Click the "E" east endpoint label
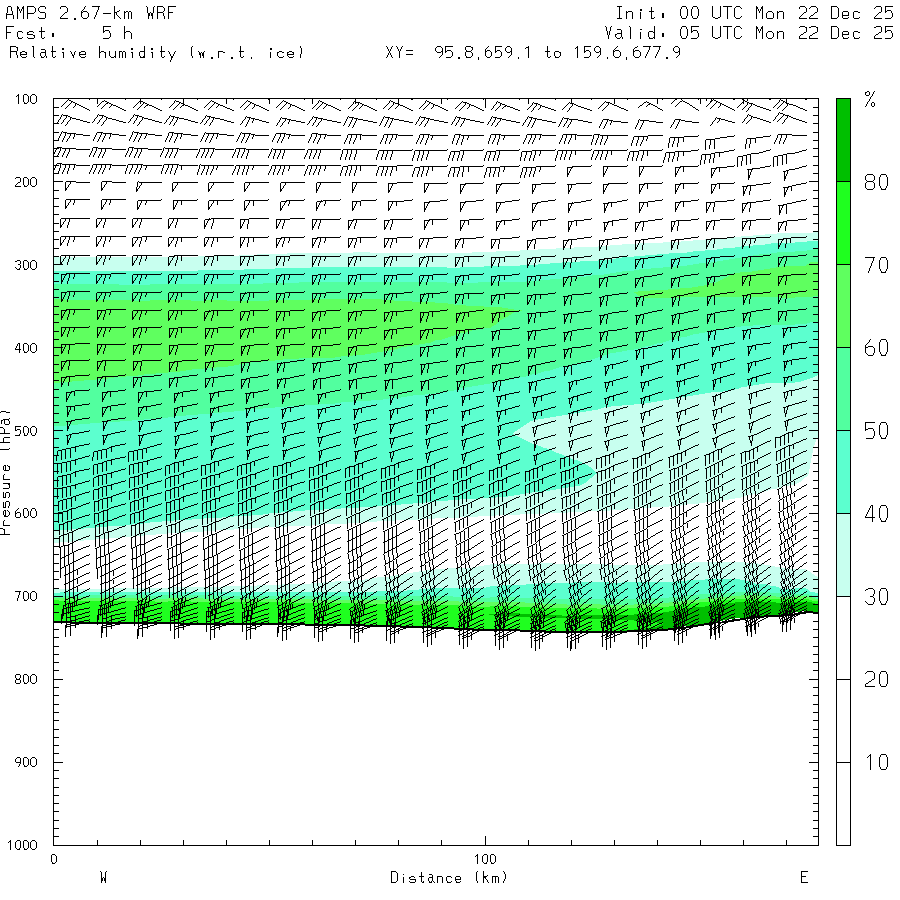The width and height of the screenshot is (900, 900). 804,878
